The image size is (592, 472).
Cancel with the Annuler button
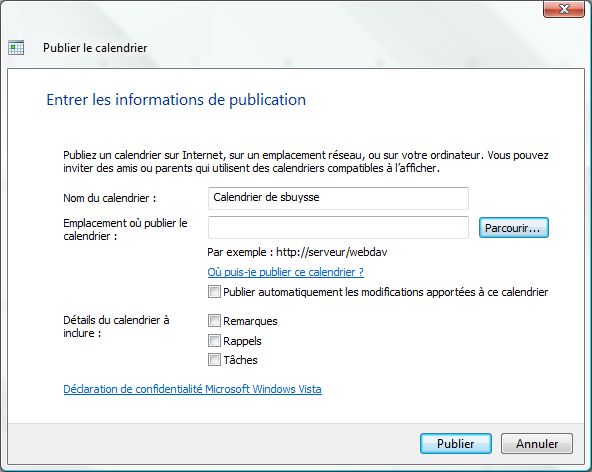pos(537,443)
